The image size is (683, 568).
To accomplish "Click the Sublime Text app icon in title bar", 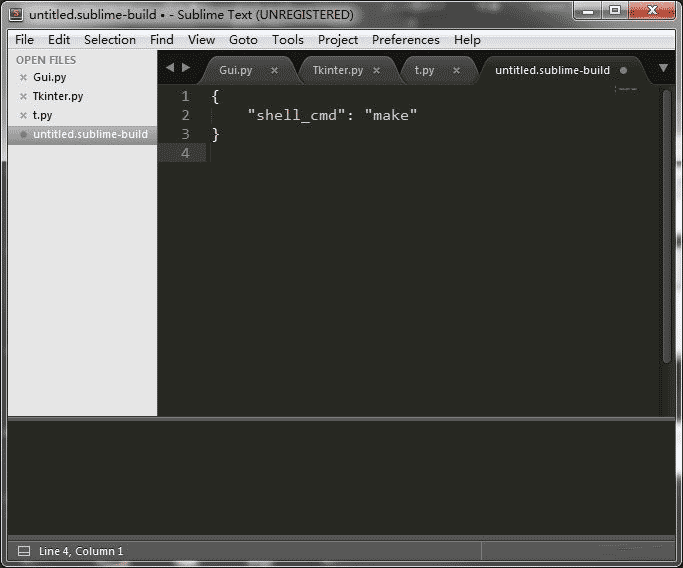I will pyautogui.click(x=16, y=14).
